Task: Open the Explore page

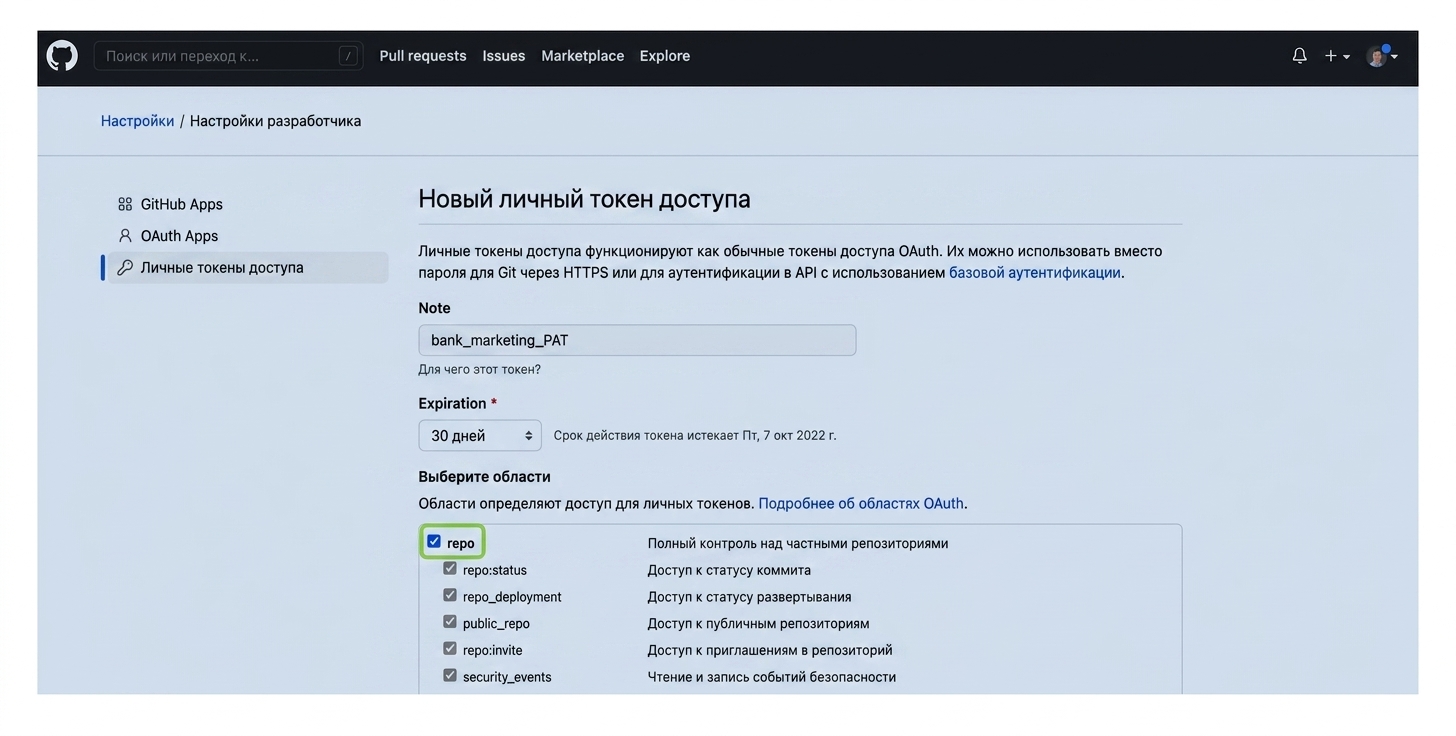Action: click(x=665, y=56)
